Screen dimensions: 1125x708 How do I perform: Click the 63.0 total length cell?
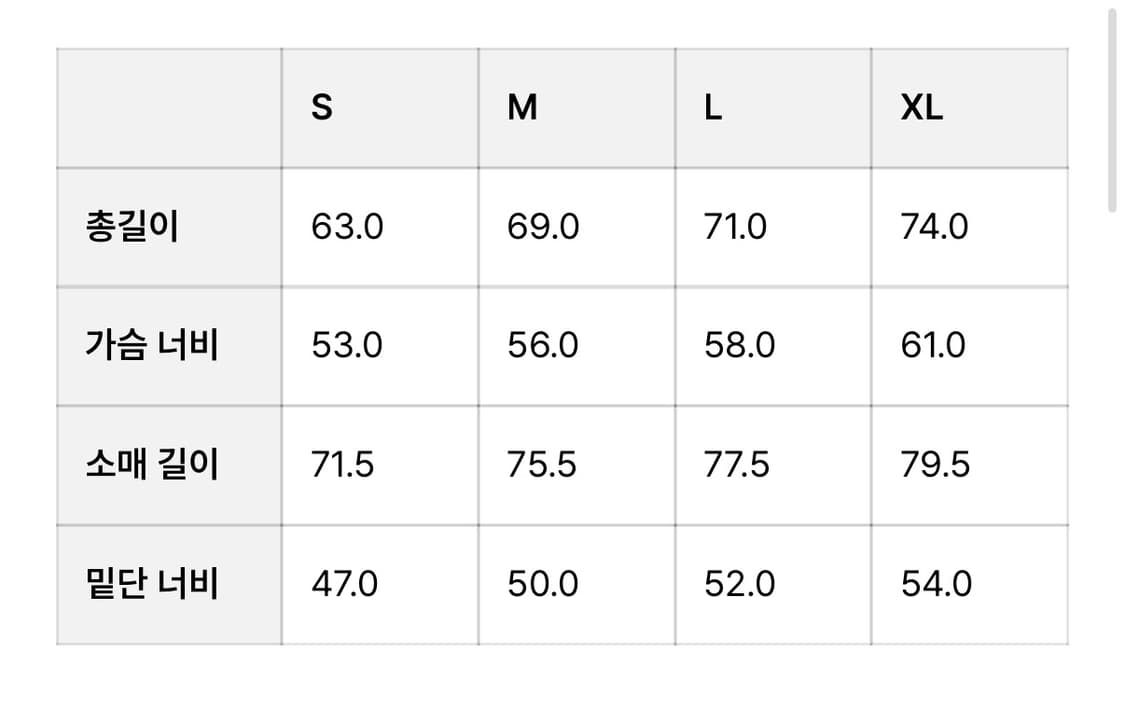coord(347,227)
